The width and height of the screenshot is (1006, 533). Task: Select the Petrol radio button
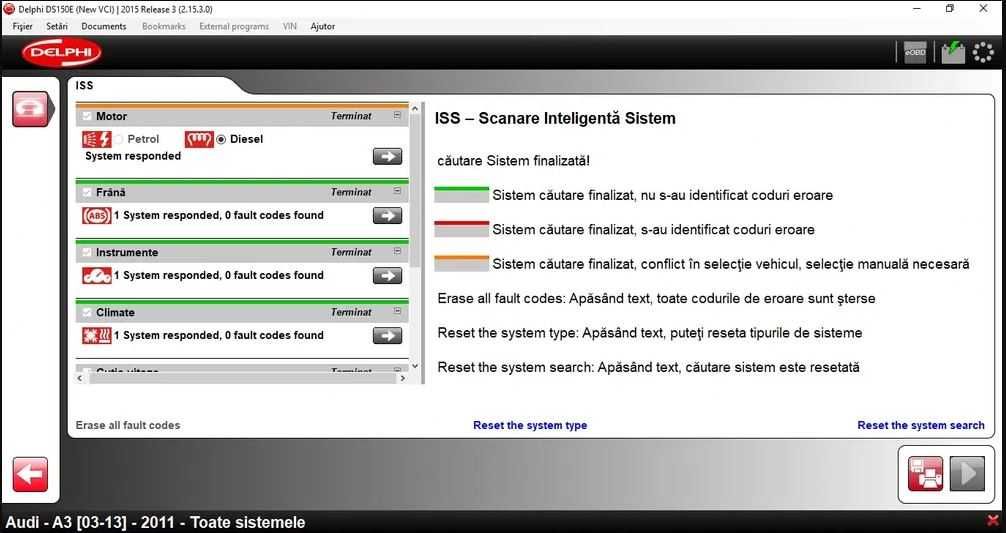[x=119, y=139]
